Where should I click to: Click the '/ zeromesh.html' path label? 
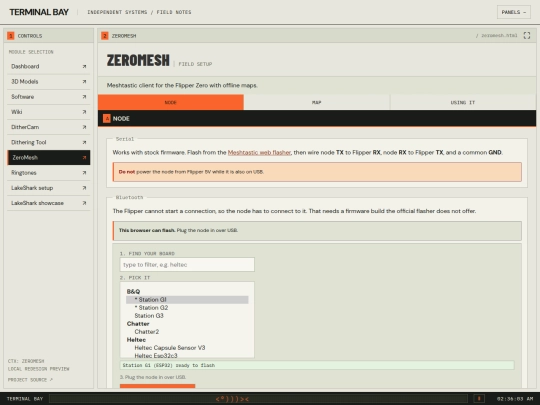496,35
